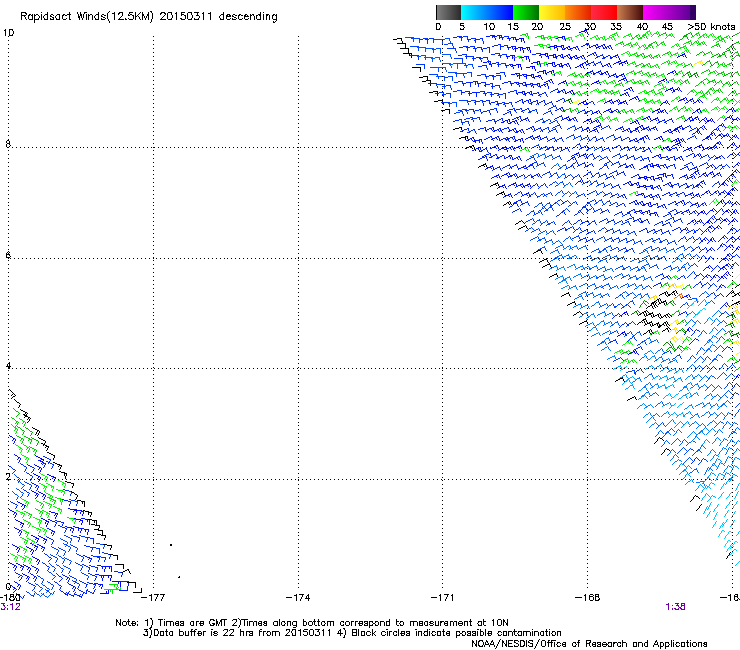Image resolution: width=740 pixels, height=650 pixels.
Task: Click the longitude axis label "-171"
Action: pos(442,598)
